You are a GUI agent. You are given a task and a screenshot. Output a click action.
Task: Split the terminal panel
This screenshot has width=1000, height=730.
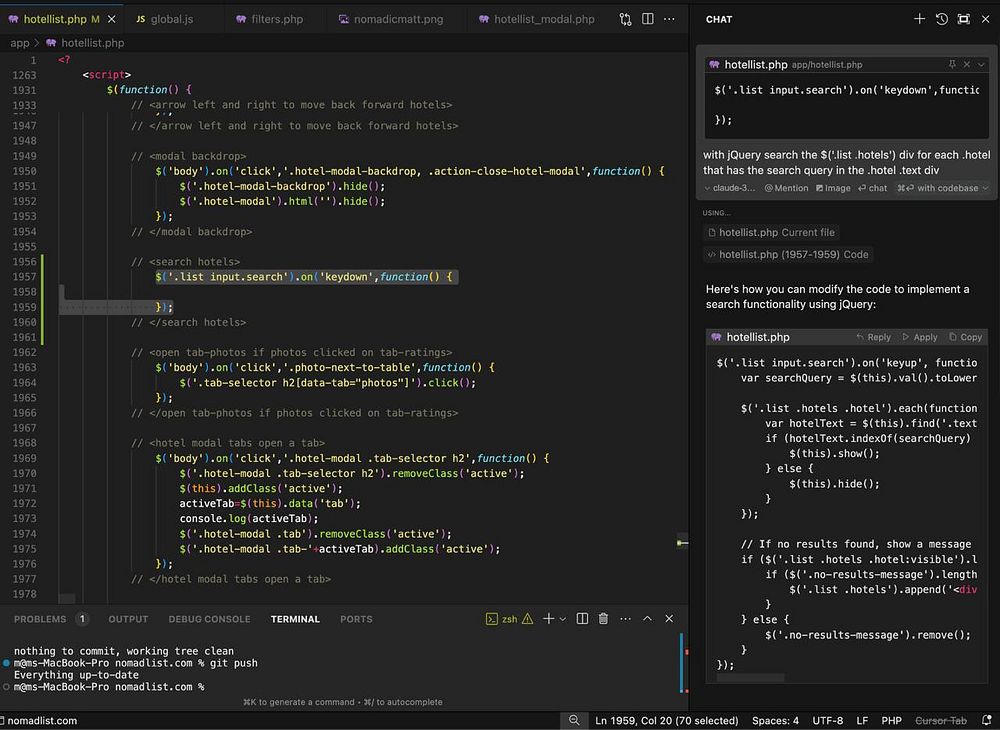coord(582,619)
